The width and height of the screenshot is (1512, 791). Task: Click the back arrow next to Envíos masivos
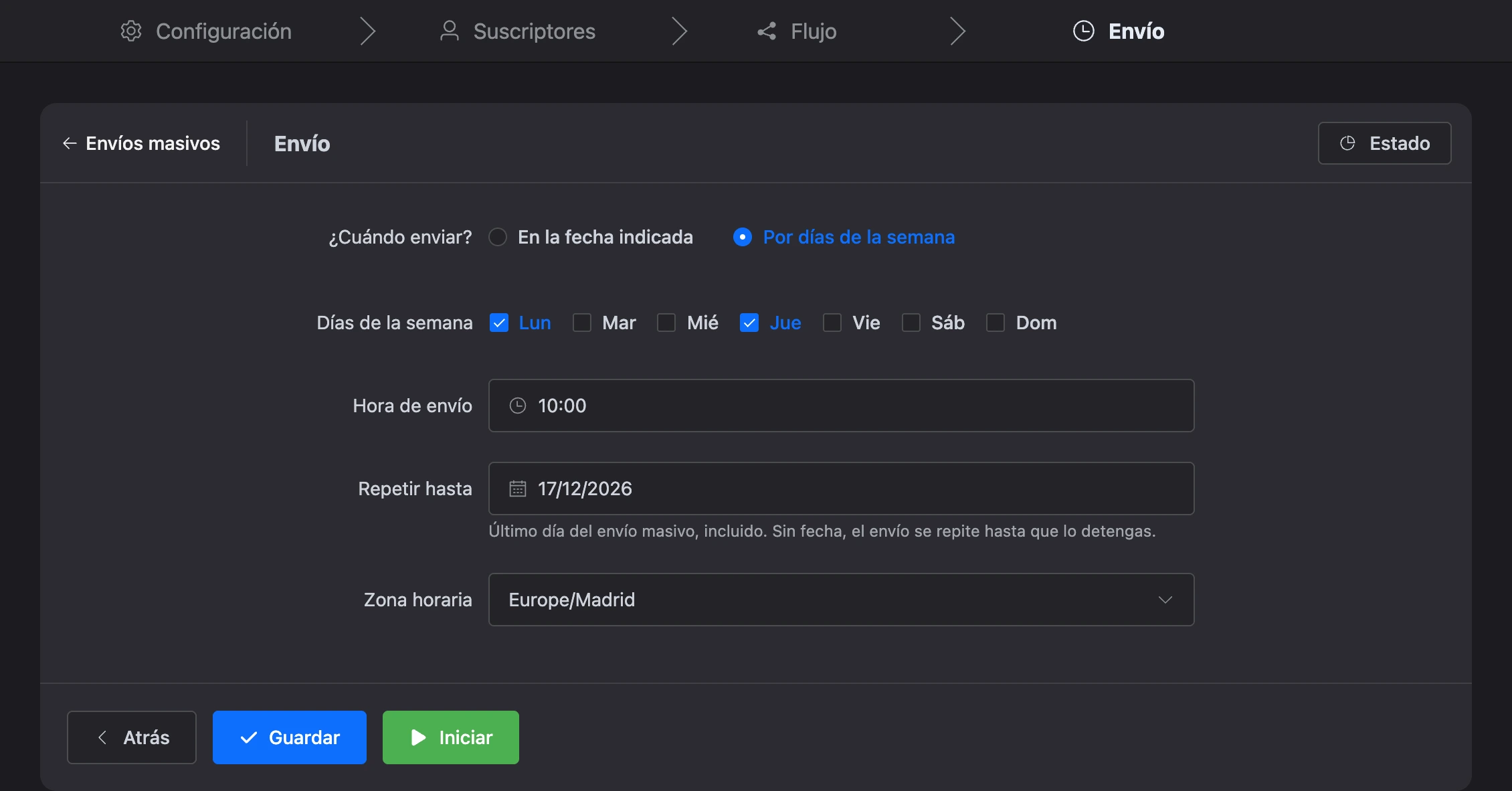[x=70, y=143]
